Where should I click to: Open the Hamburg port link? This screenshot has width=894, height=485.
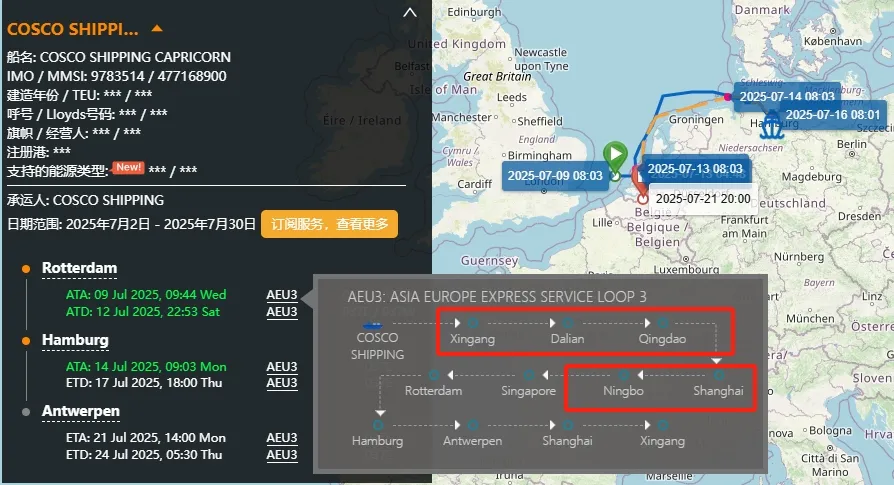coord(75,341)
